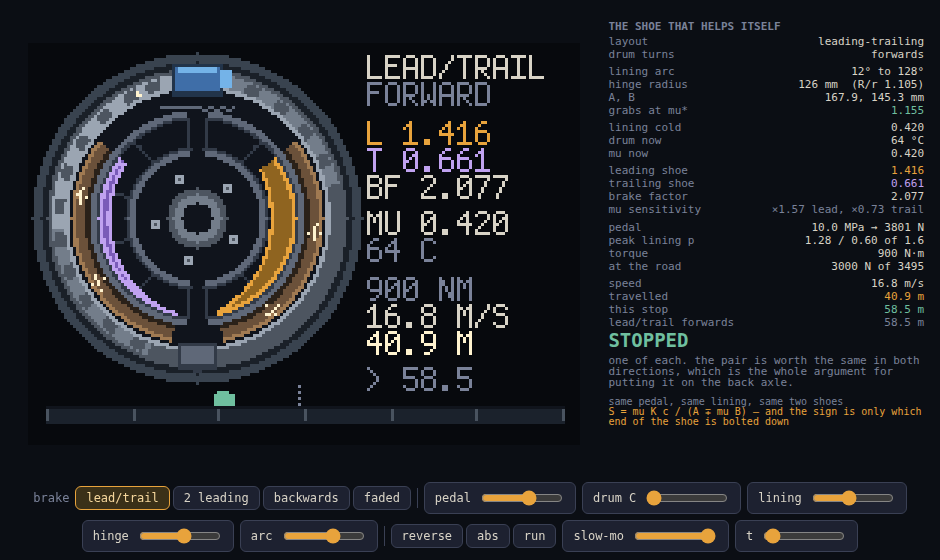Click the slow-mo slider knob
The height and width of the screenshot is (560, 940).
click(x=708, y=535)
